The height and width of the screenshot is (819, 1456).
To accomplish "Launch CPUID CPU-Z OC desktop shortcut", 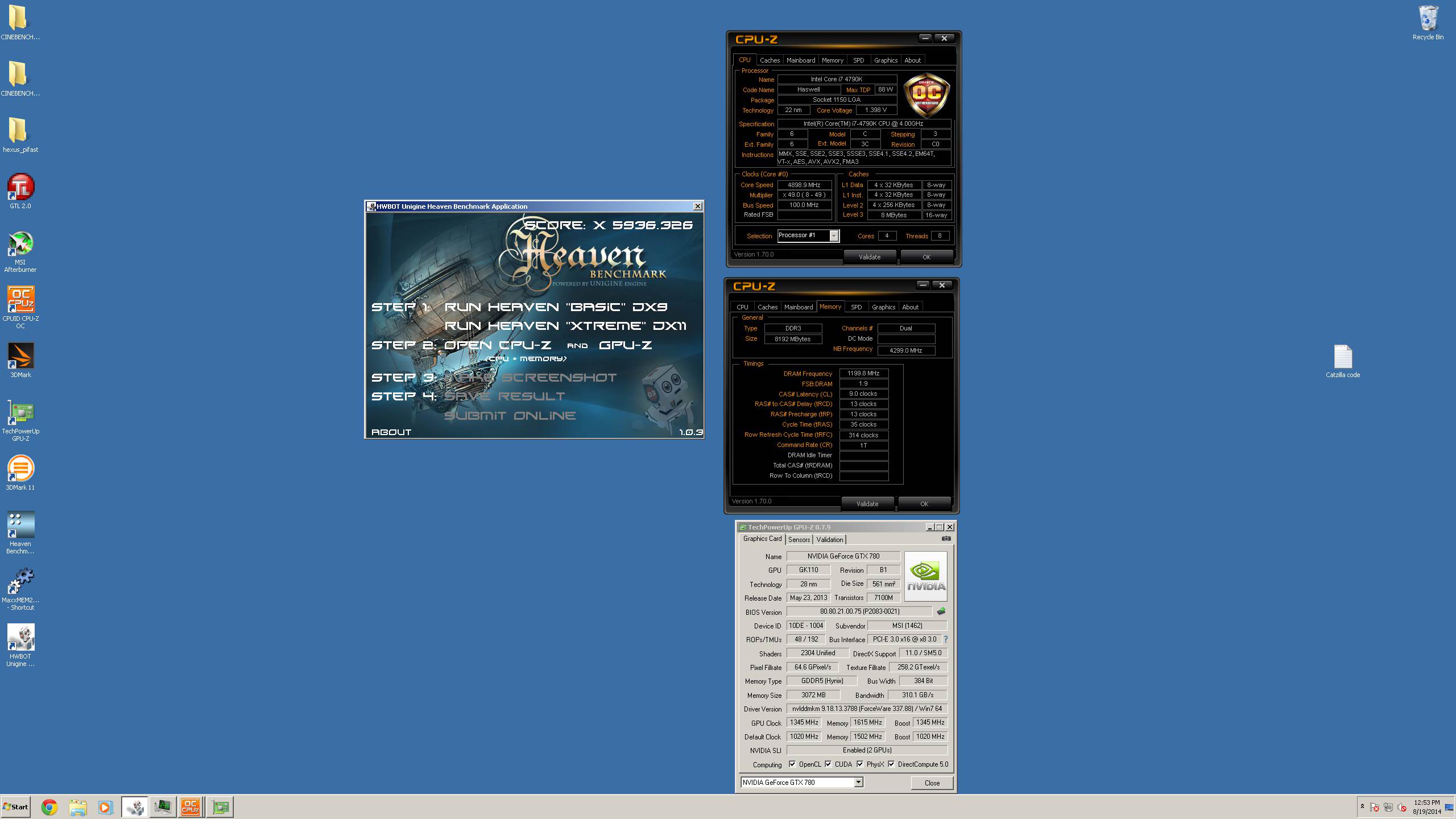I will (20, 308).
